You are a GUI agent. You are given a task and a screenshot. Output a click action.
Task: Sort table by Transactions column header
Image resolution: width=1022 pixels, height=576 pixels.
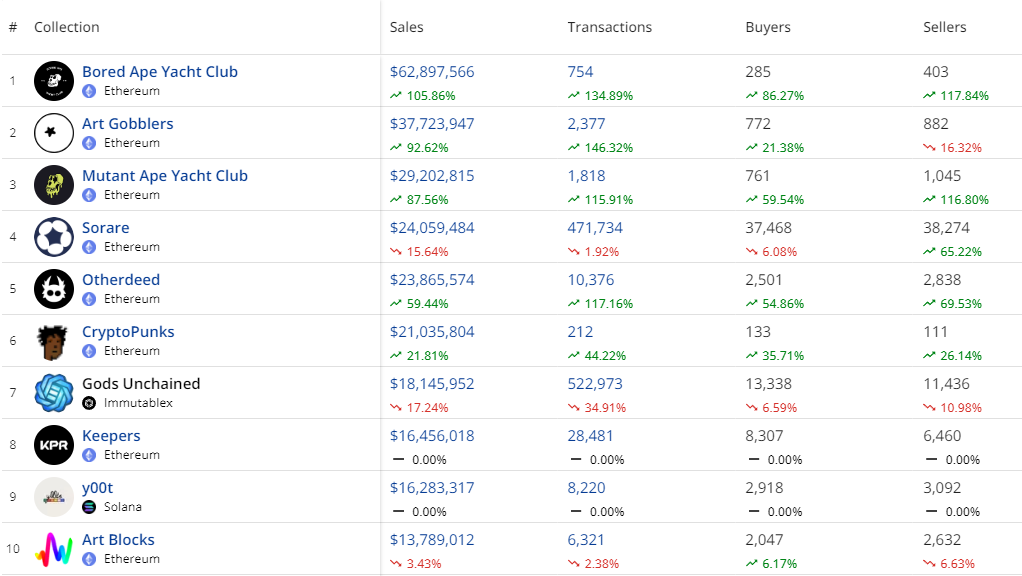609,27
